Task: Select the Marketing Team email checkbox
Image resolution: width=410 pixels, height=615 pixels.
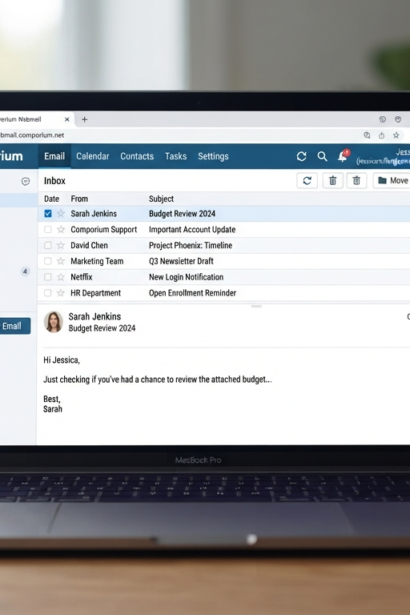Action: pos(48,261)
